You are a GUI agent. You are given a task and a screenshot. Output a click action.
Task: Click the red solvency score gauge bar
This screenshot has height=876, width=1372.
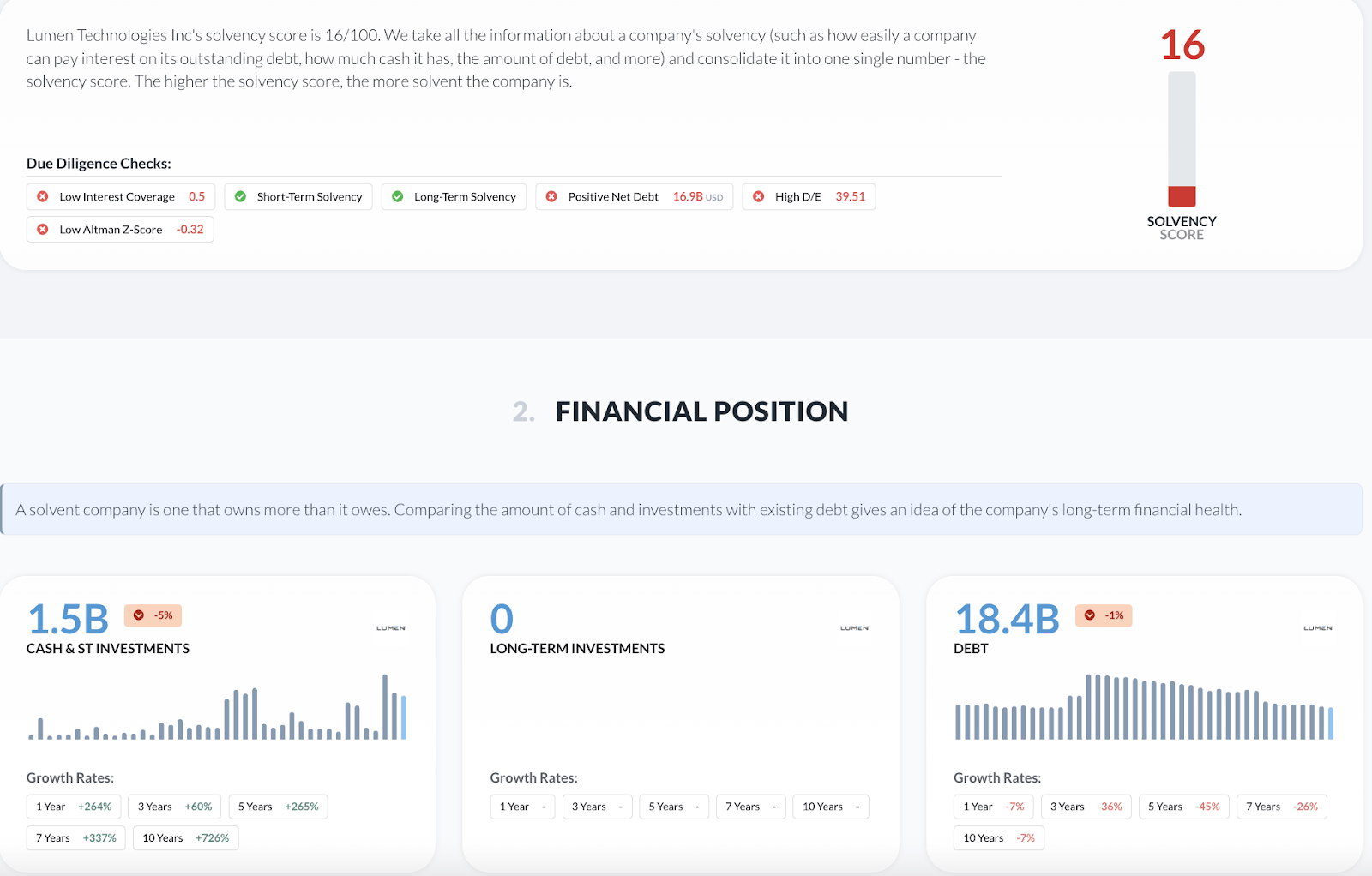click(1182, 196)
